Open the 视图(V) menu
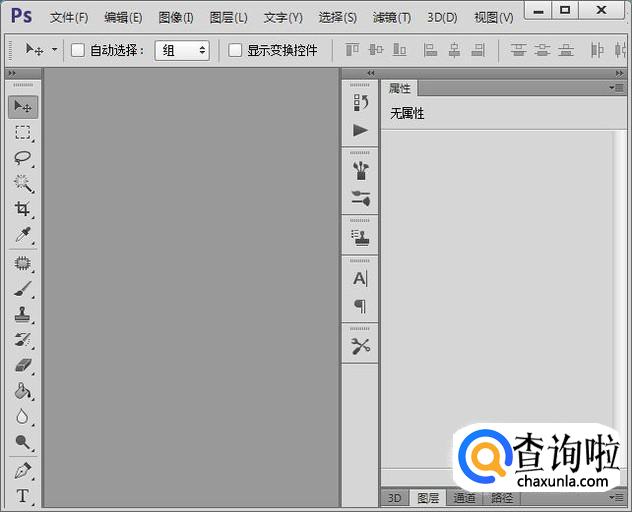Viewport: 632px width, 512px height. (493, 17)
